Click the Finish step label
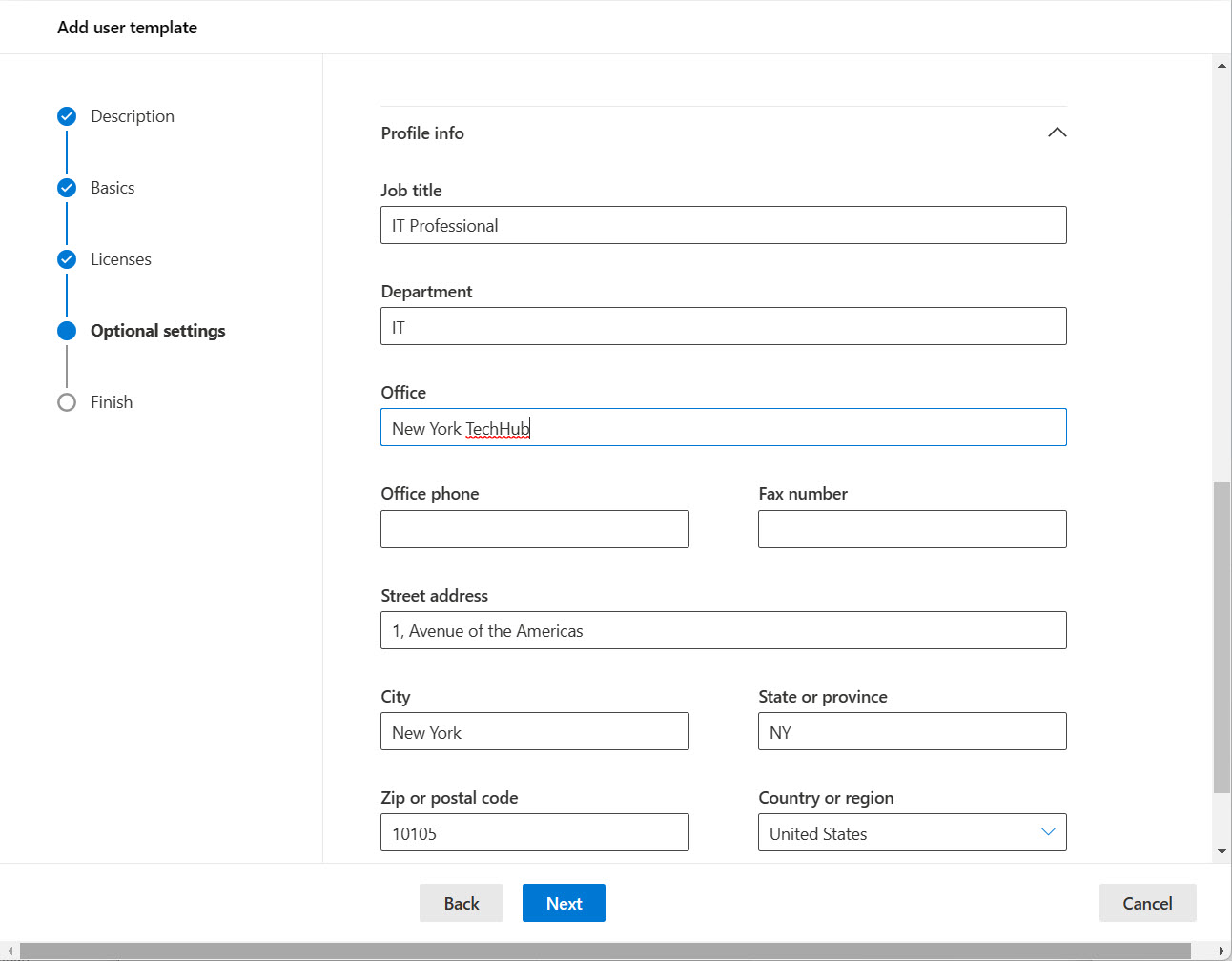 (111, 401)
